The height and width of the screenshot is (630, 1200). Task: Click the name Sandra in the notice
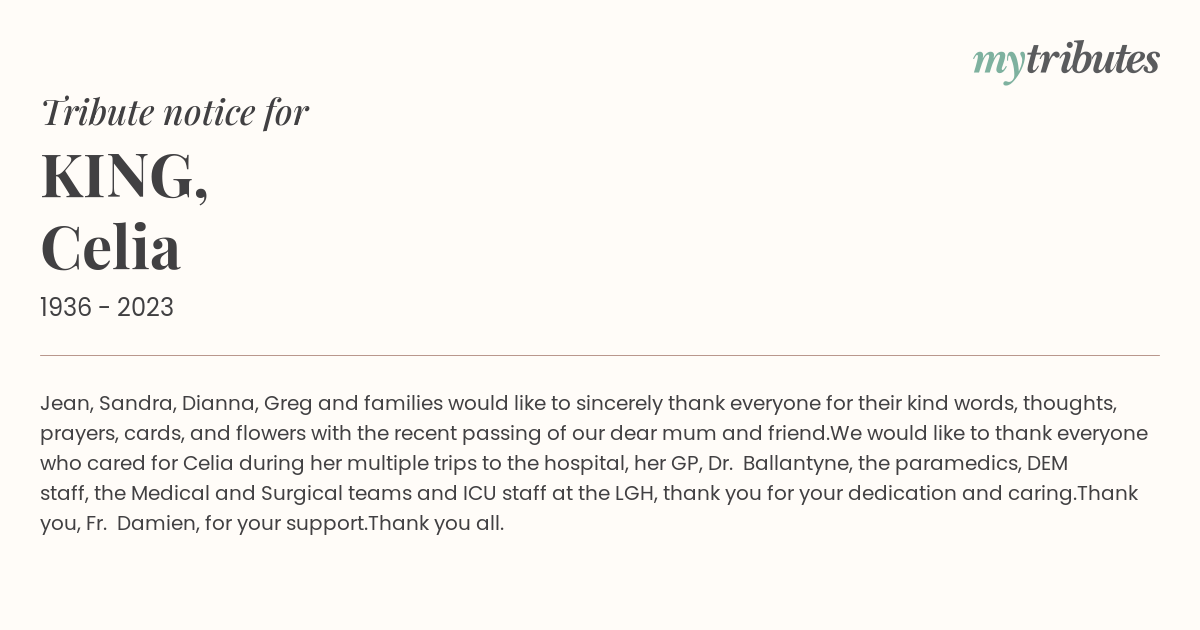click(x=134, y=404)
